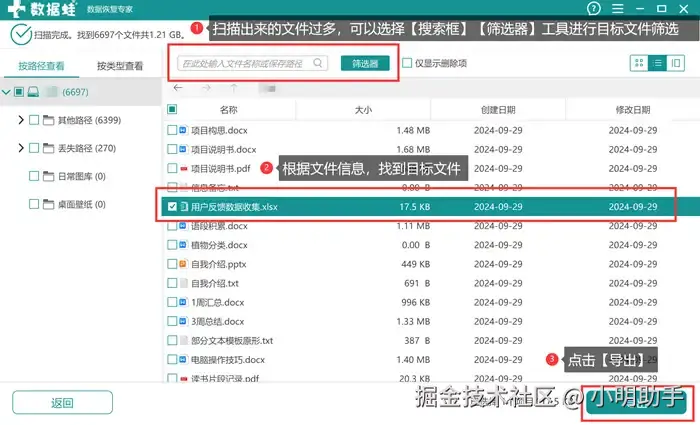Screen dimensions: 700x425
Task: Uncheck 用户反馈数据收集.xlsx checkbox
Action: tap(172, 207)
